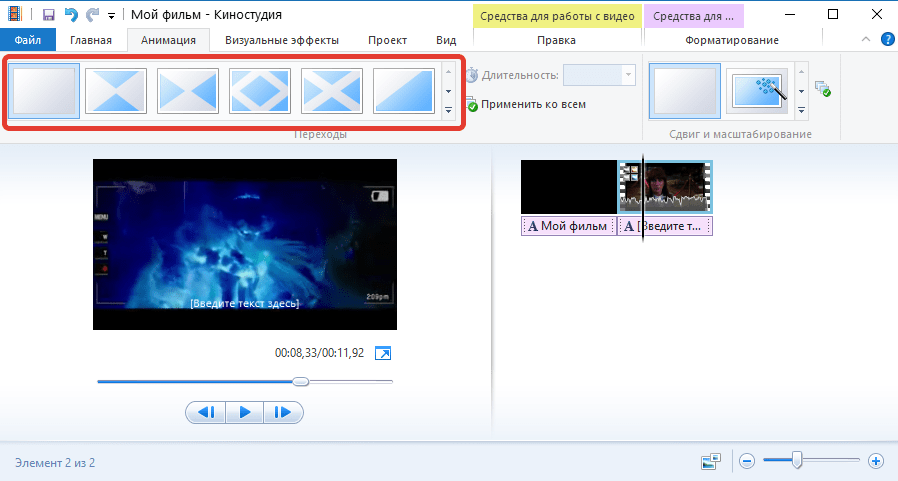The width and height of the screenshot is (898, 481).
Task: Click Средства для работы с видео header
Action: [x=557, y=17]
